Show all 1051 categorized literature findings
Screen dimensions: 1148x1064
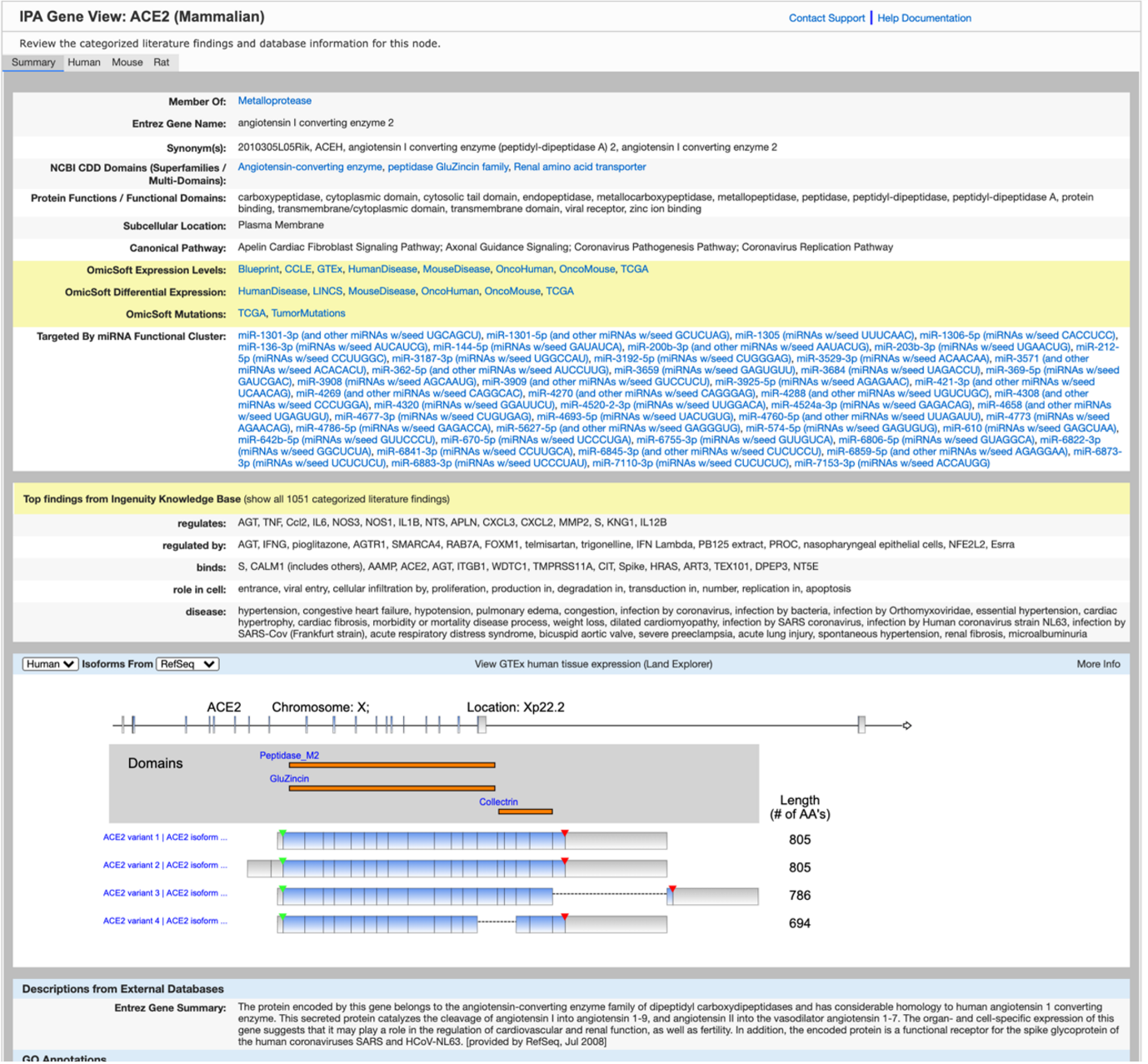point(347,499)
